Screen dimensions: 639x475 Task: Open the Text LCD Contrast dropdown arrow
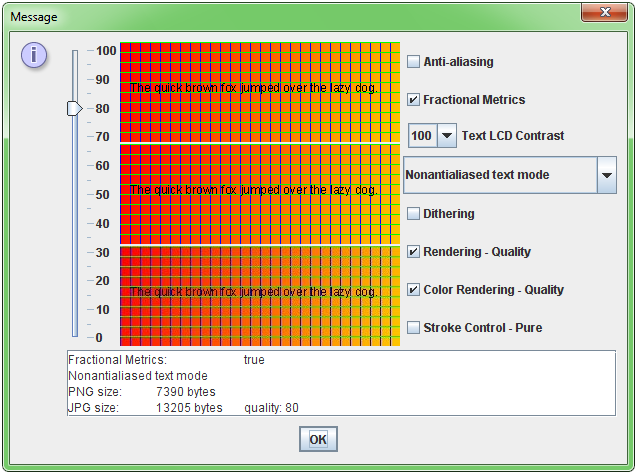pyautogui.click(x=446, y=136)
